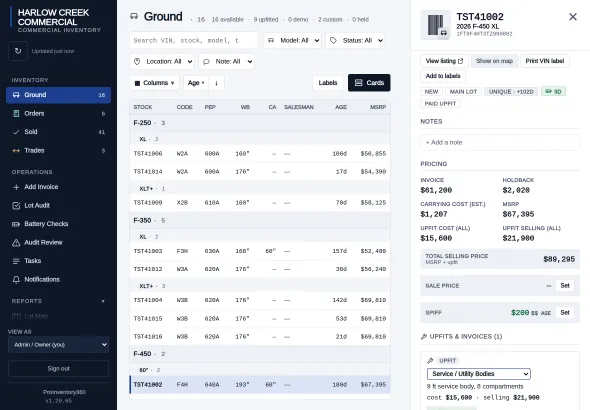Click the Sign out button
The height and width of the screenshot is (410, 590).
click(58, 369)
